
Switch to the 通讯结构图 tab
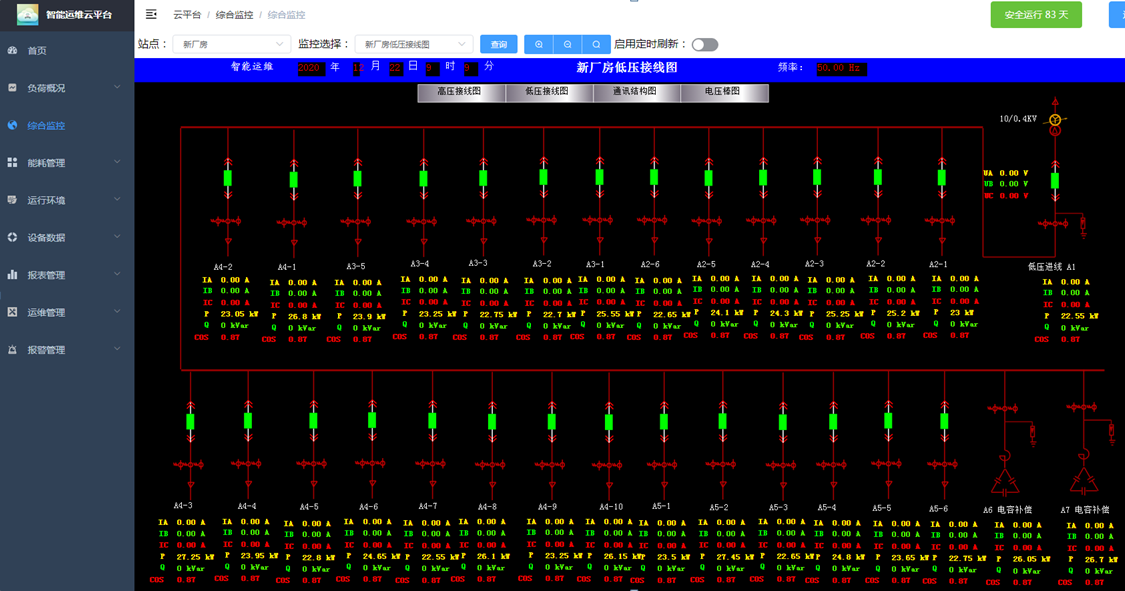(x=634, y=92)
